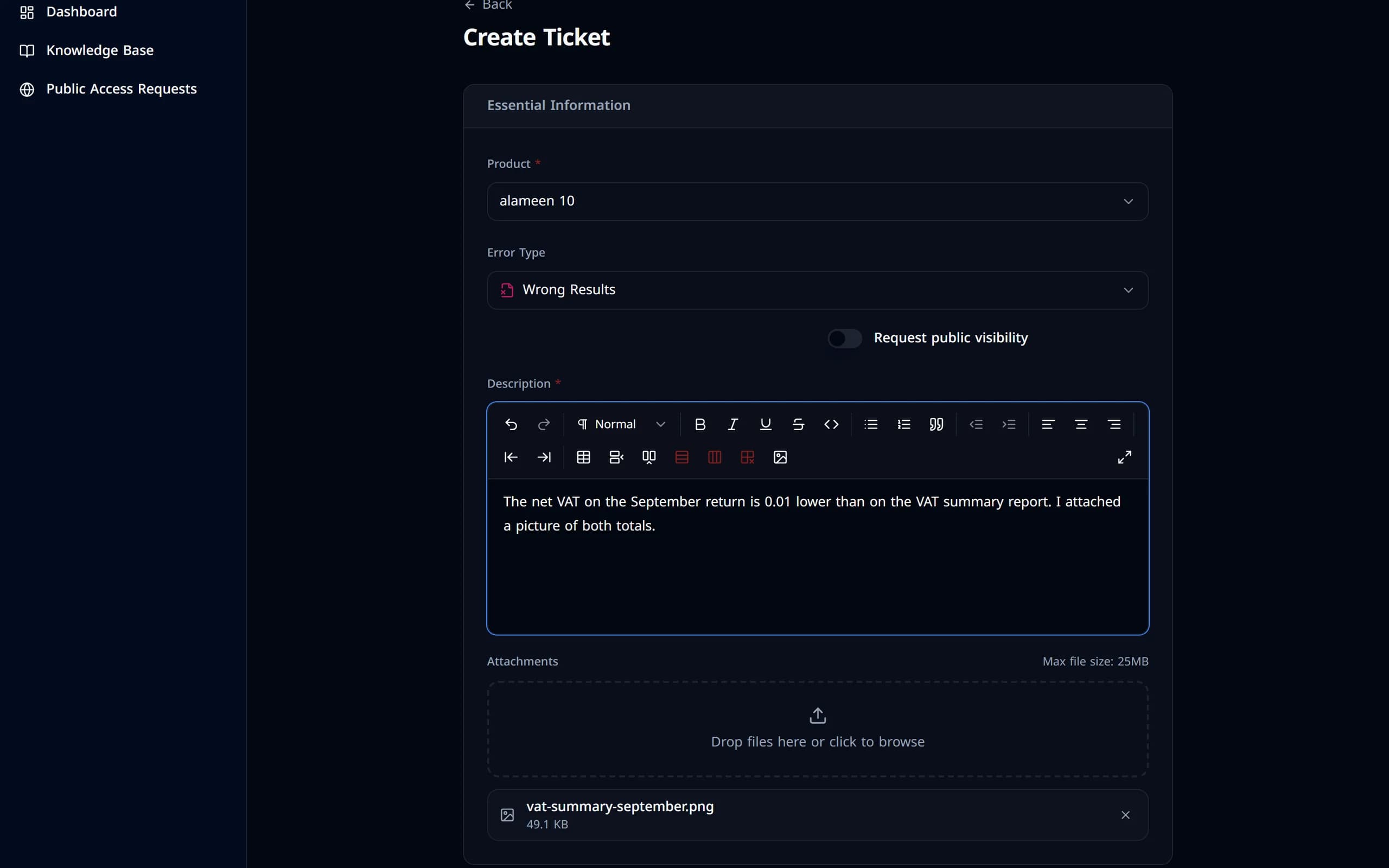Click the Request public visibility label
Screen dimensions: 1389x868
(951, 337)
